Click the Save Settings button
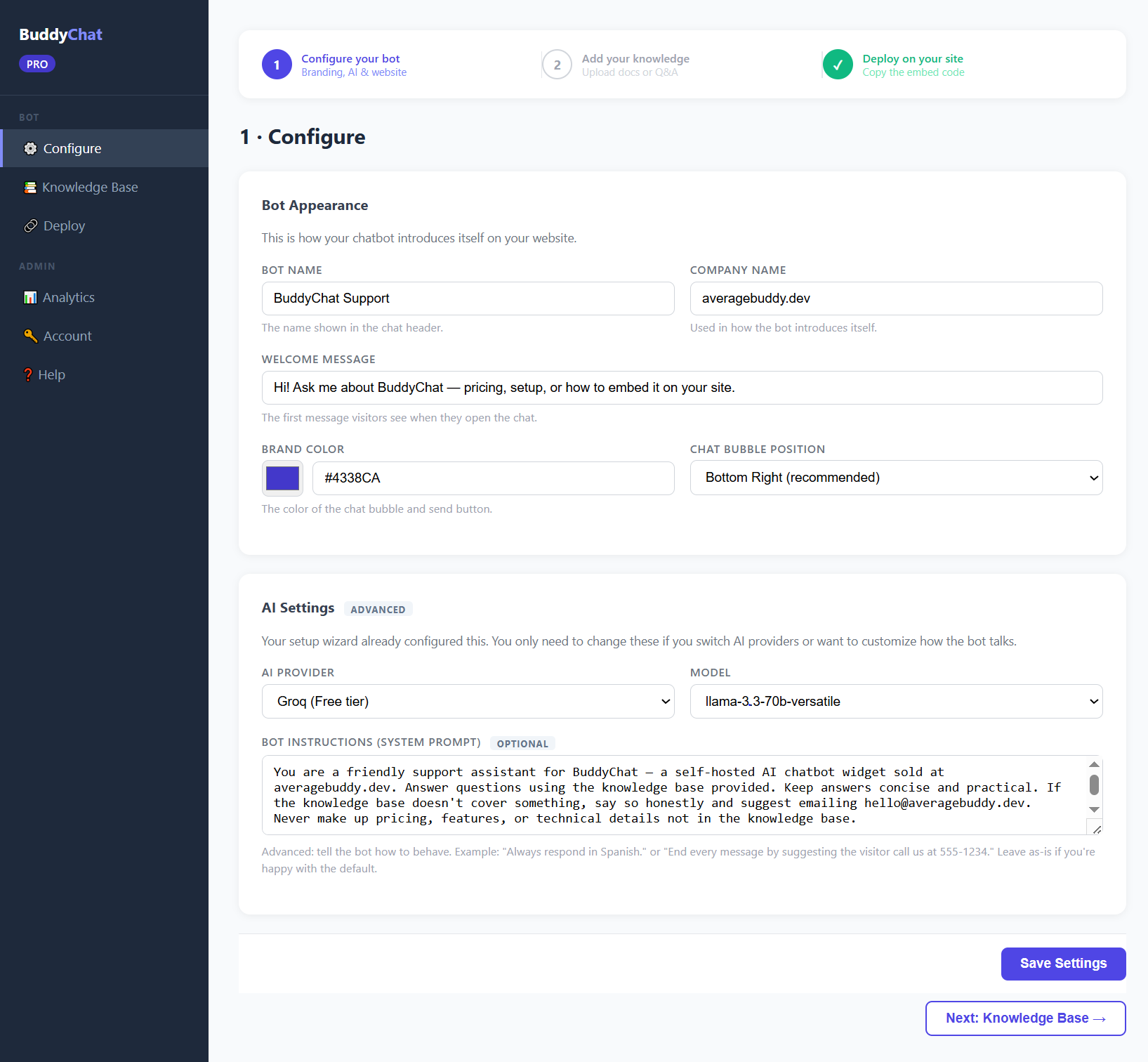Screen dimensions: 1148x1062 point(1063,964)
